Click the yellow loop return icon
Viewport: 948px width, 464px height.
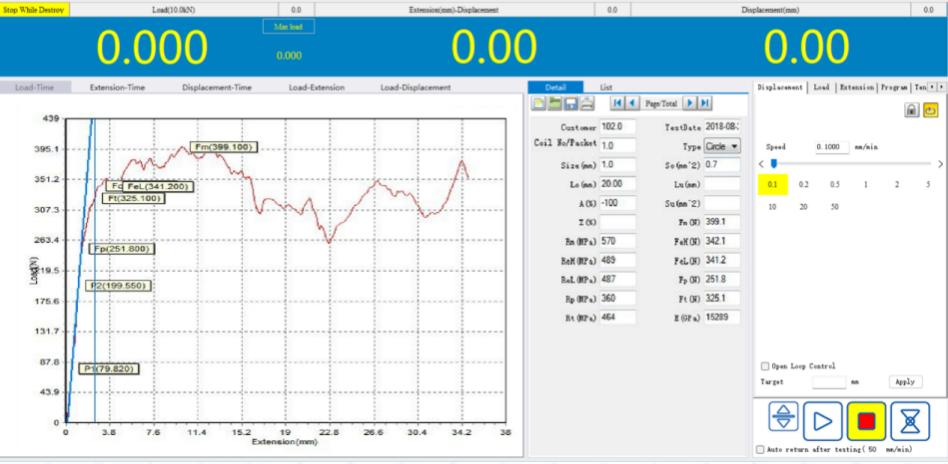pyautogui.click(x=930, y=110)
